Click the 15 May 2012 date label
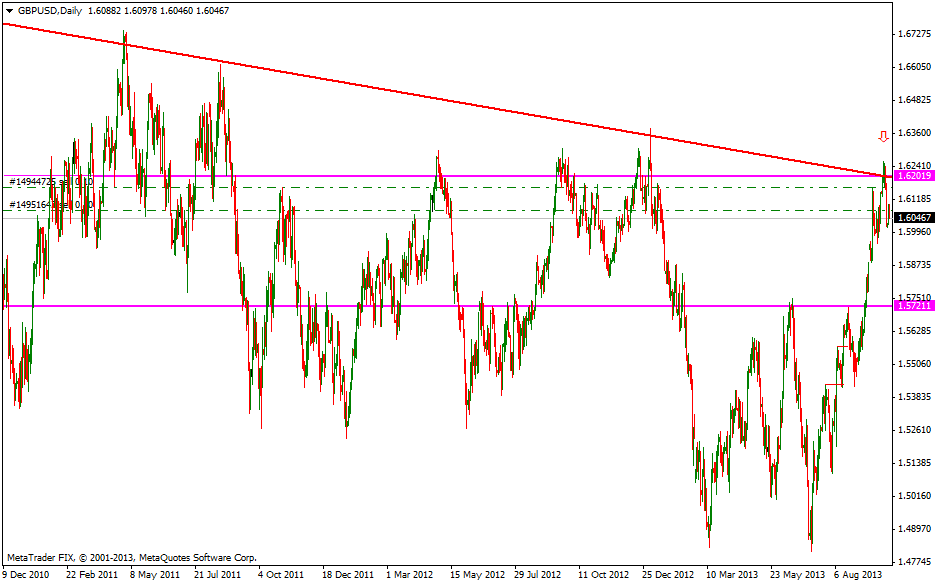 477,575
